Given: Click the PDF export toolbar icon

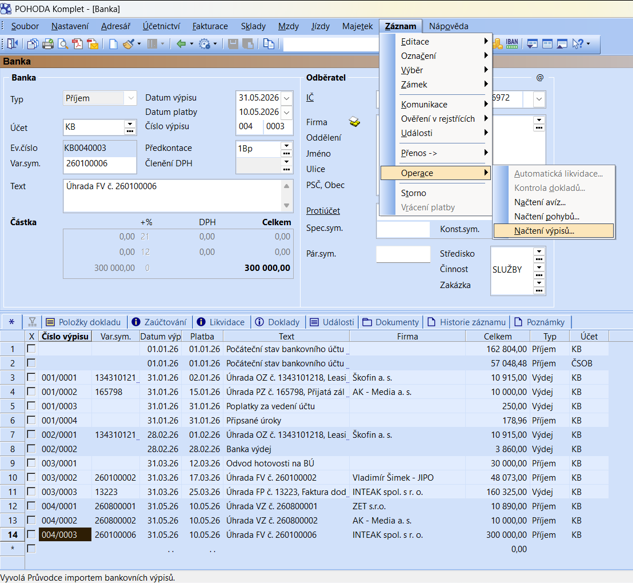Looking at the screenshot, I should coord(77,44).
